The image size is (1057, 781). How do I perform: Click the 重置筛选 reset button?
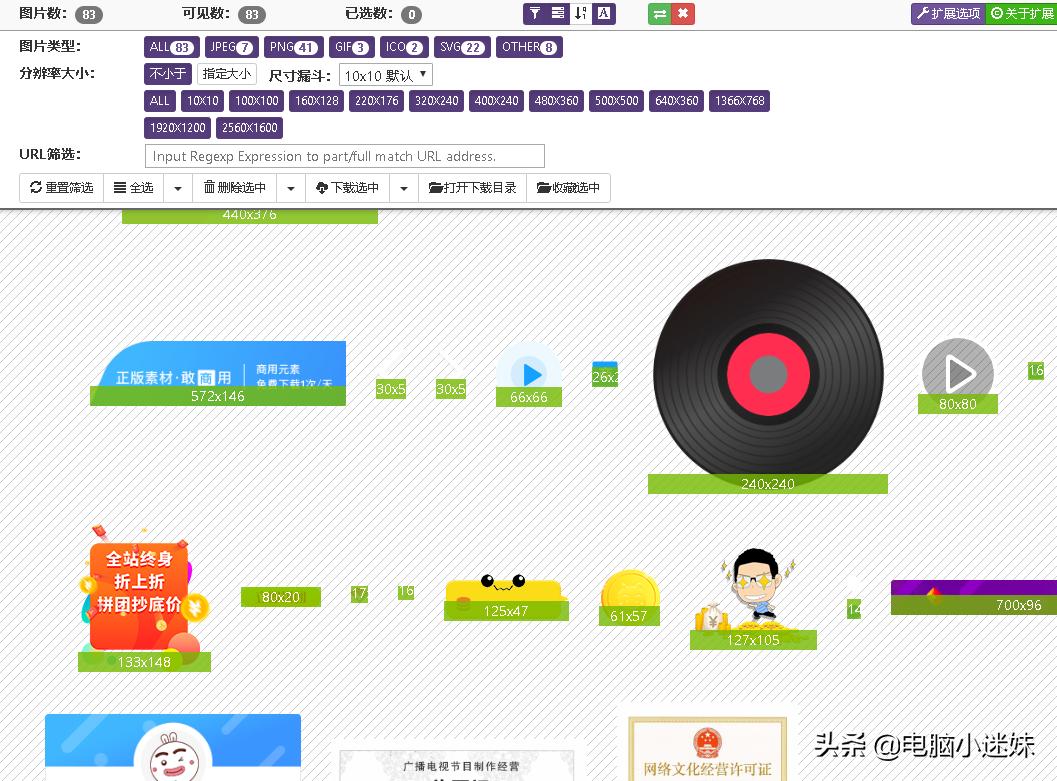61,188
